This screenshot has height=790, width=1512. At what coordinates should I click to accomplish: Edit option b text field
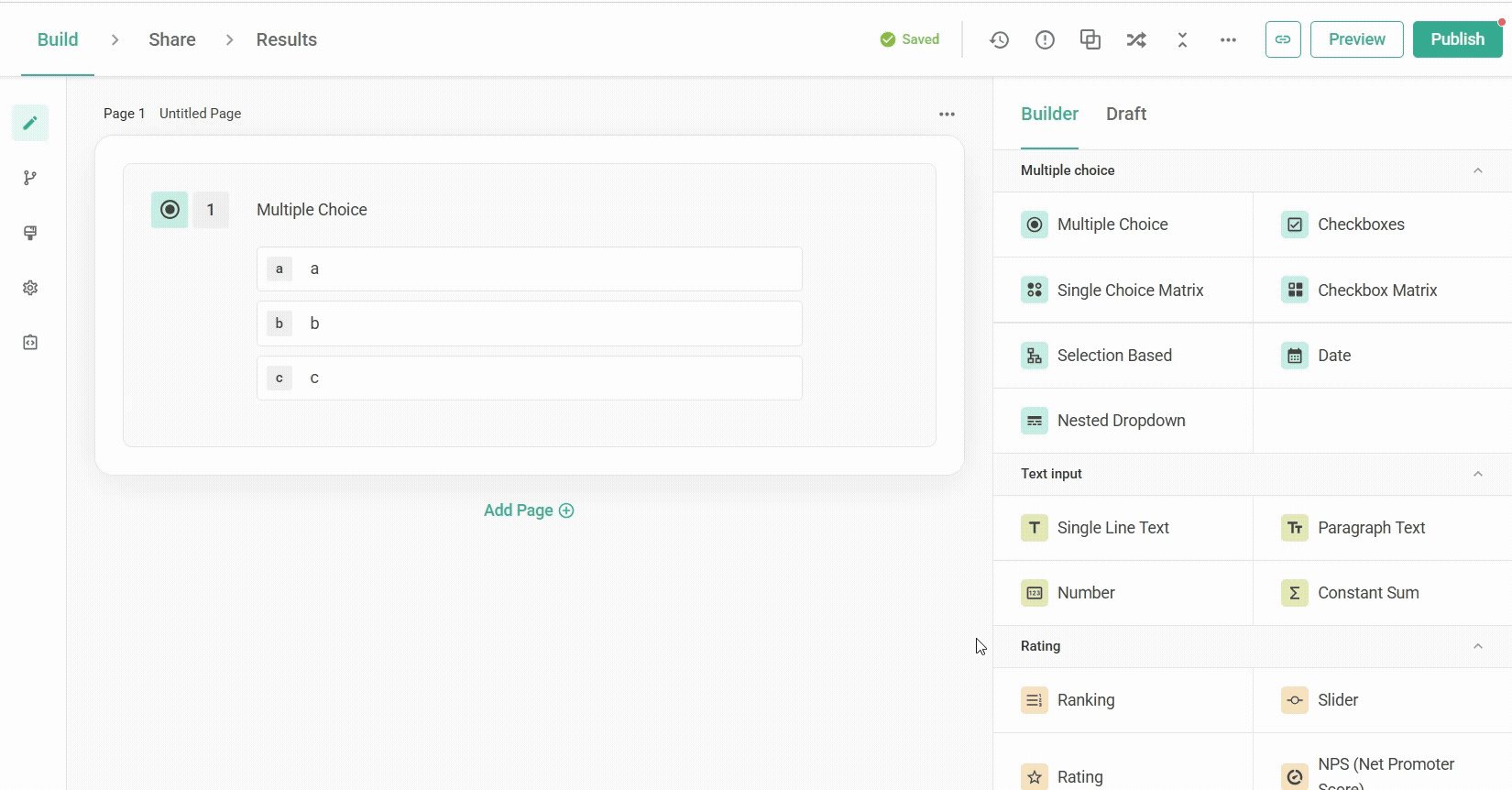click(x=530, y=324)
